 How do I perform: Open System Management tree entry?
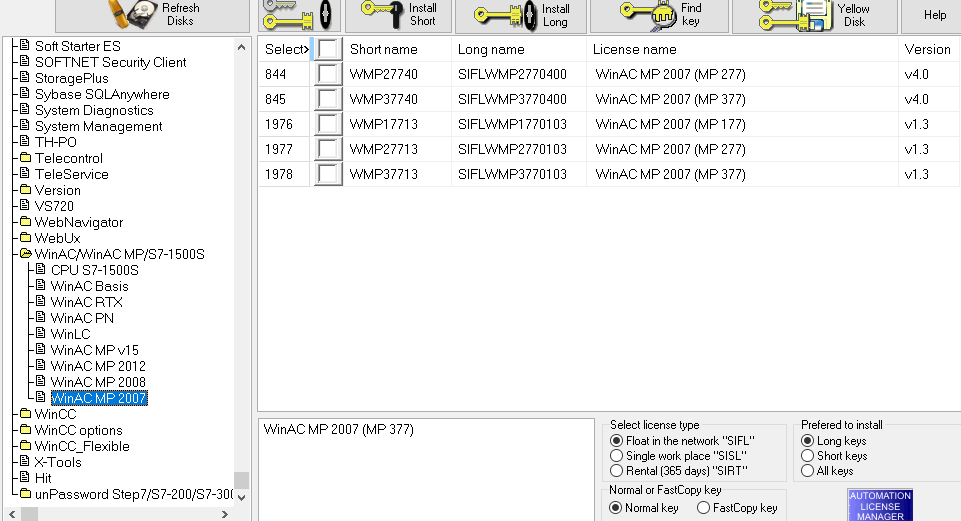[98, 126]
